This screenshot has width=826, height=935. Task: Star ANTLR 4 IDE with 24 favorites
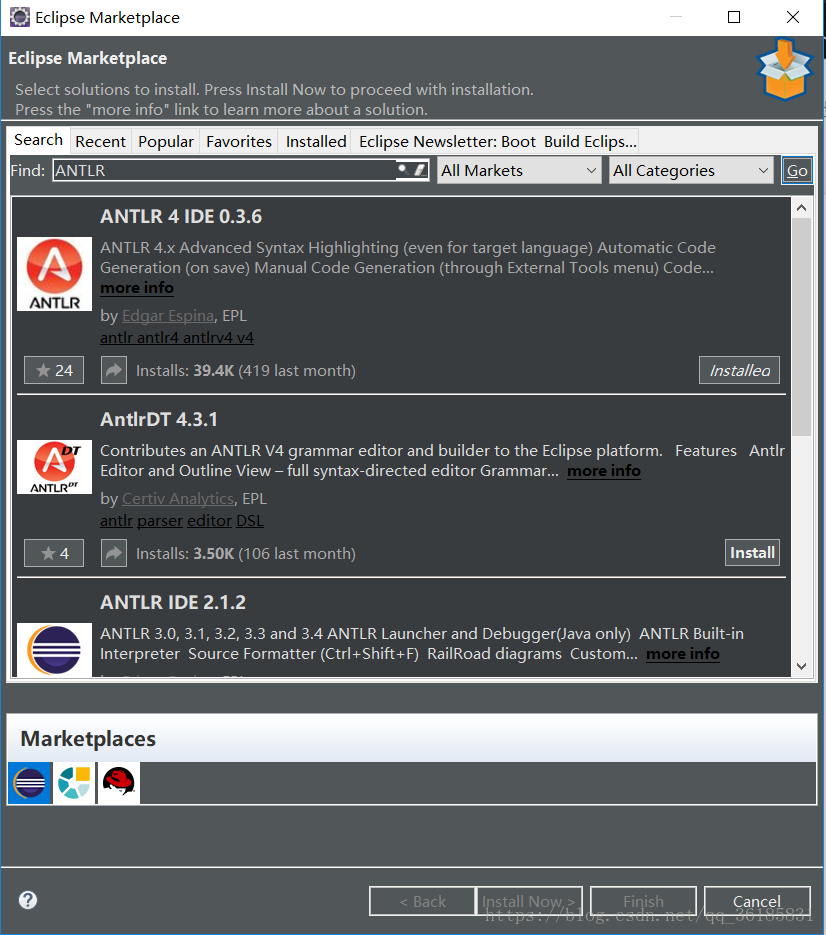click(54, 370)
